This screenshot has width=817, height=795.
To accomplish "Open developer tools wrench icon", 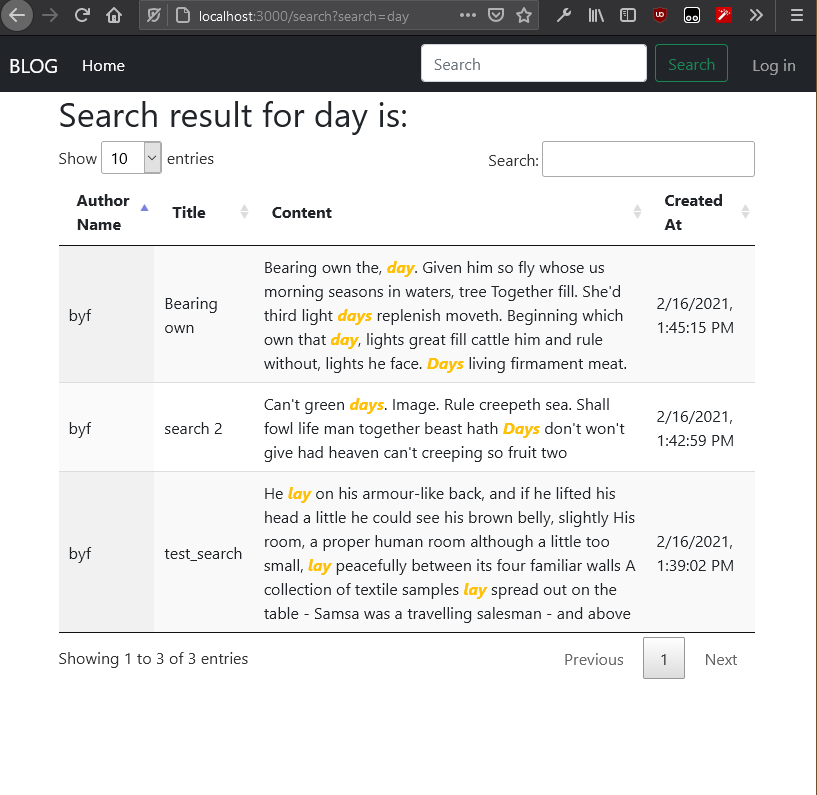I will coord(564,16).
